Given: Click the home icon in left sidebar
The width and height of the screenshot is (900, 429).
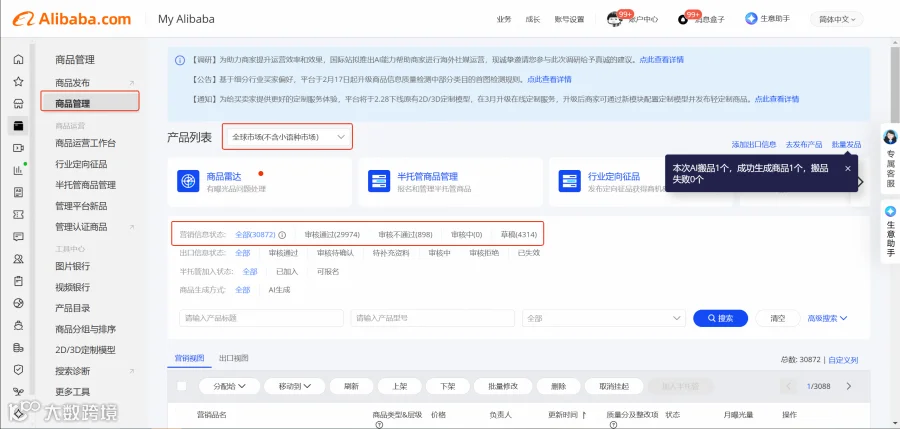Looking at the screenshot, I should (x=18, y=59).
